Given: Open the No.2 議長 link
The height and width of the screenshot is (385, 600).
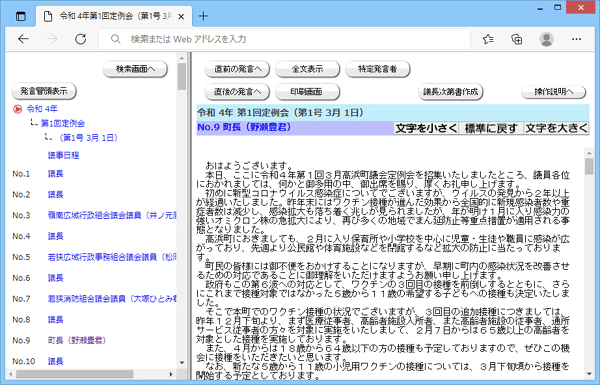Looking at the screenshot, I should 55,194.
